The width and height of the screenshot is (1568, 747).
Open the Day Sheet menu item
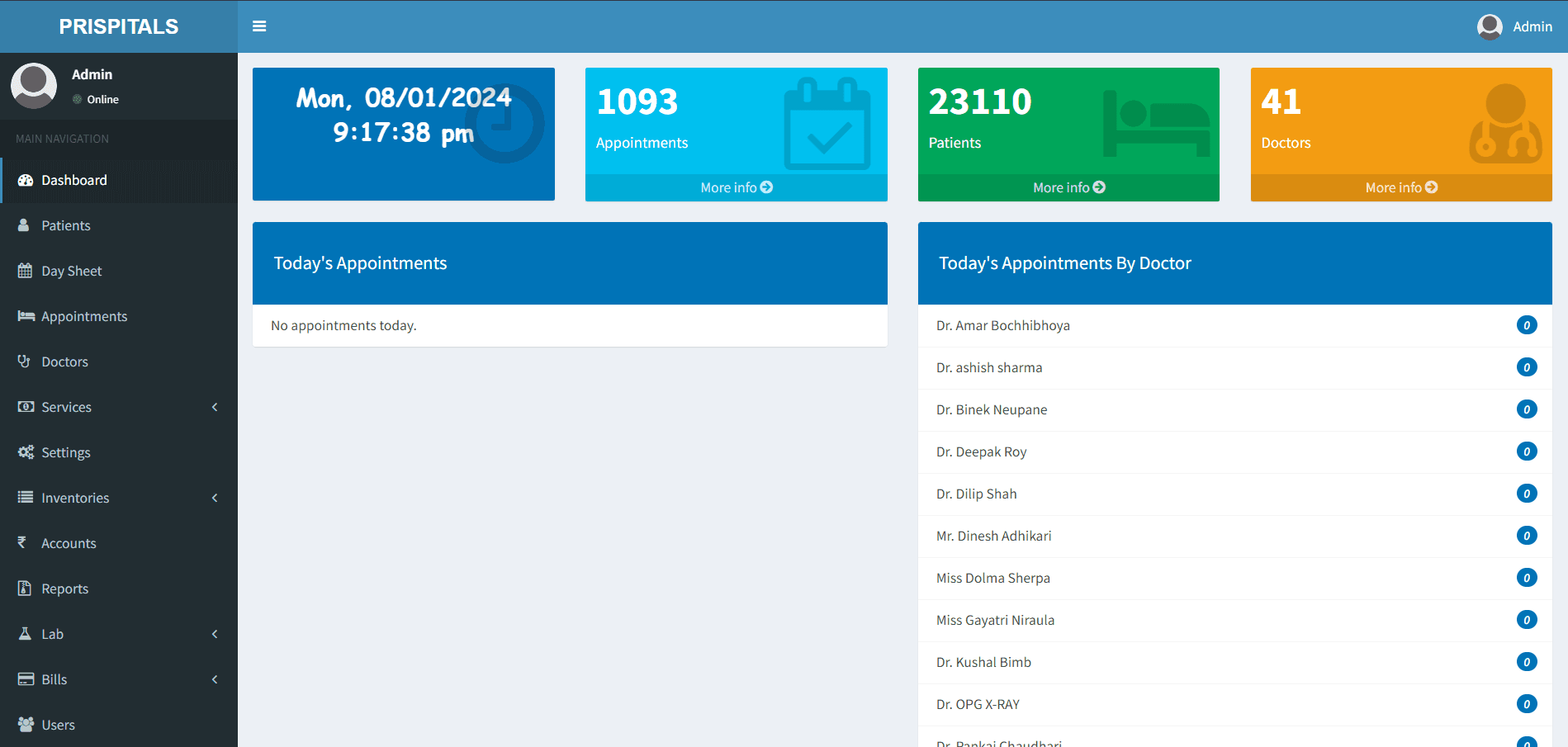point(119,271)
